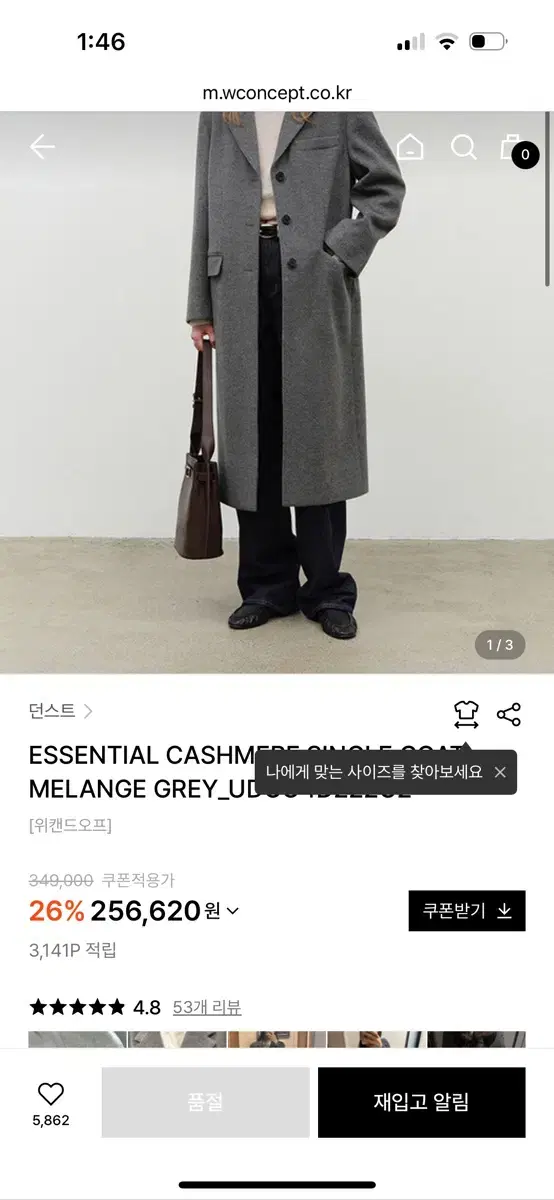Tap the grey coat product image
Screen dimensions: 554x1200
(277, 391)
